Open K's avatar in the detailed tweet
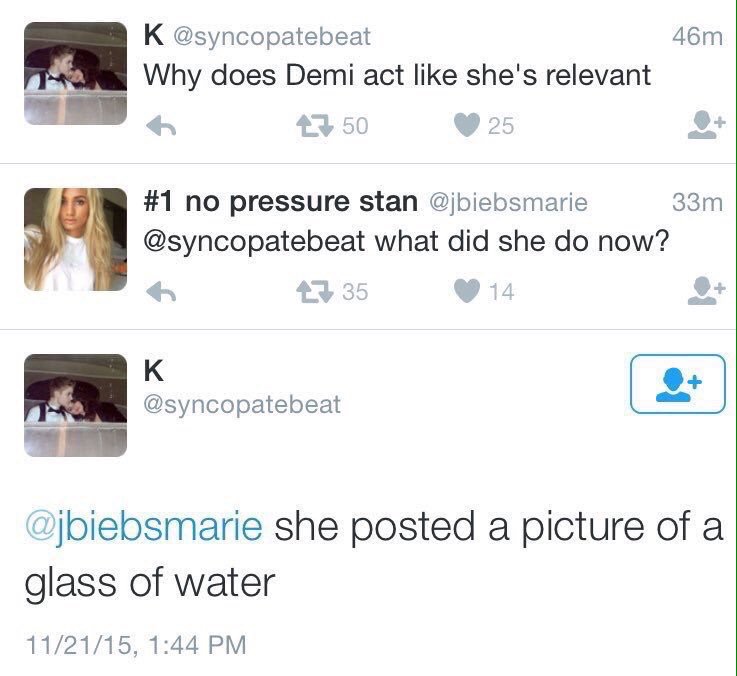Image resolution: width=737 pixels, height=676 pixels. (75, 405)
